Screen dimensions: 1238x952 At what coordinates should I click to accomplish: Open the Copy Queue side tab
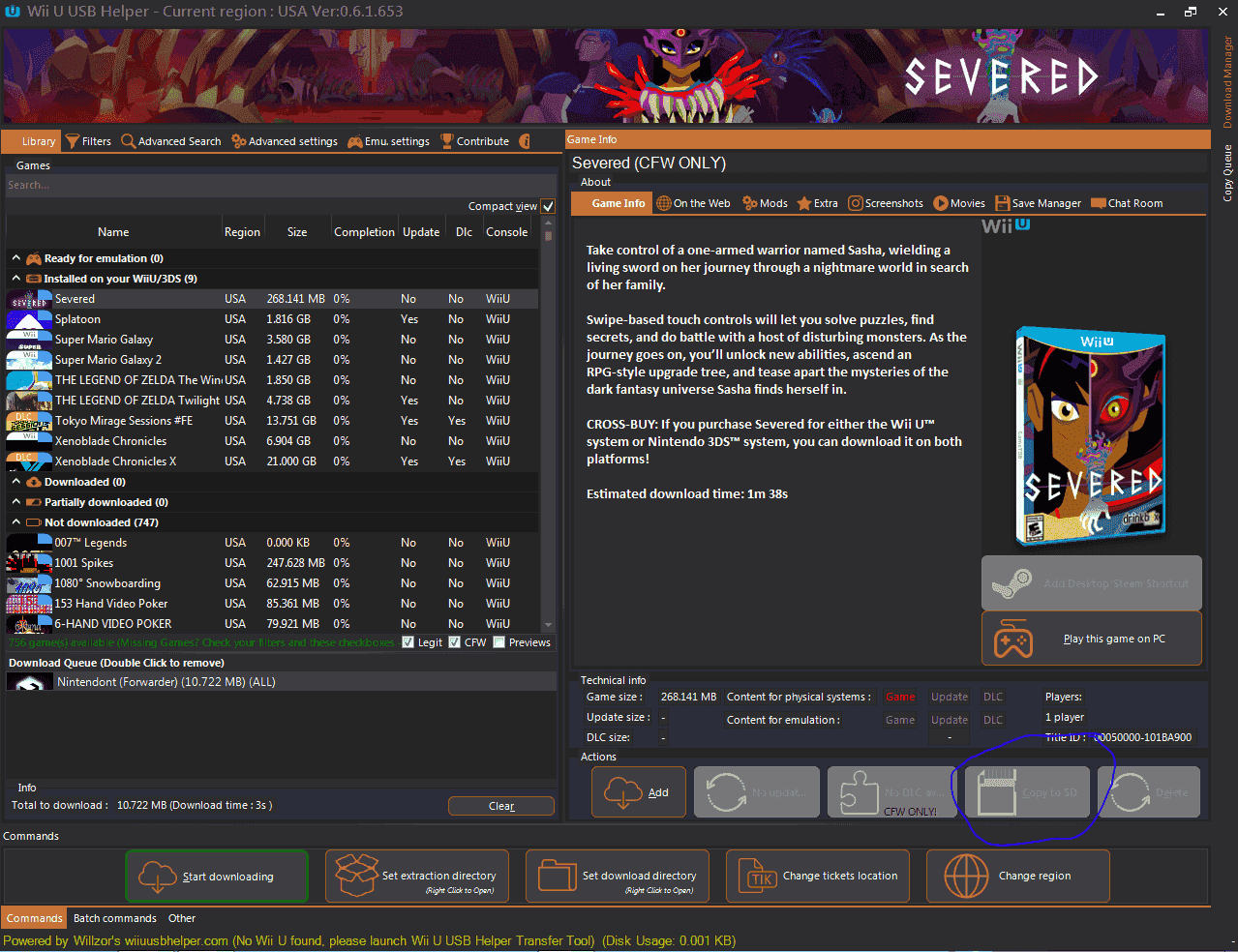1227,172
